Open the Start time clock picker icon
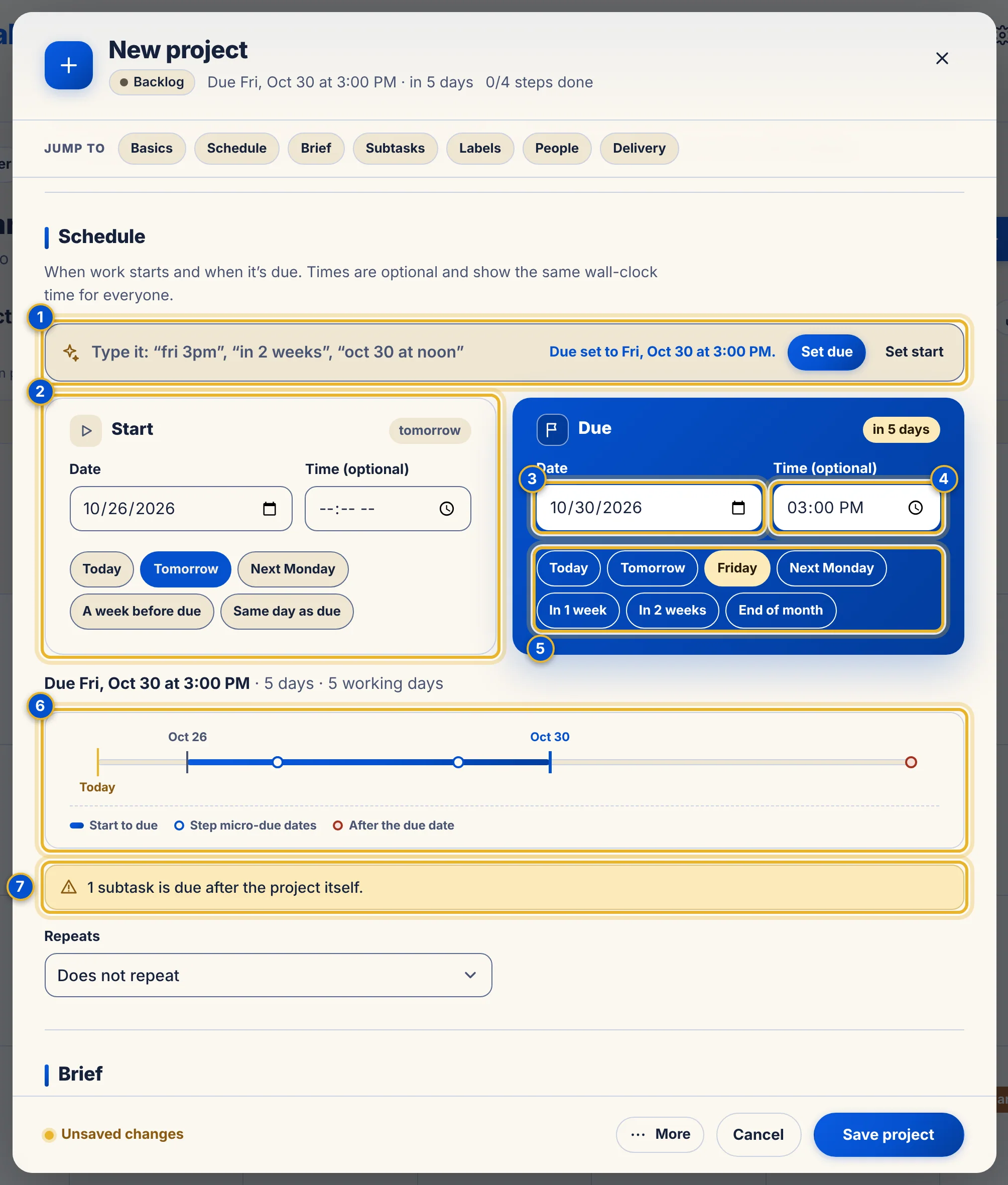Viewport: 1008px width, 1185px height. (446, 509)
